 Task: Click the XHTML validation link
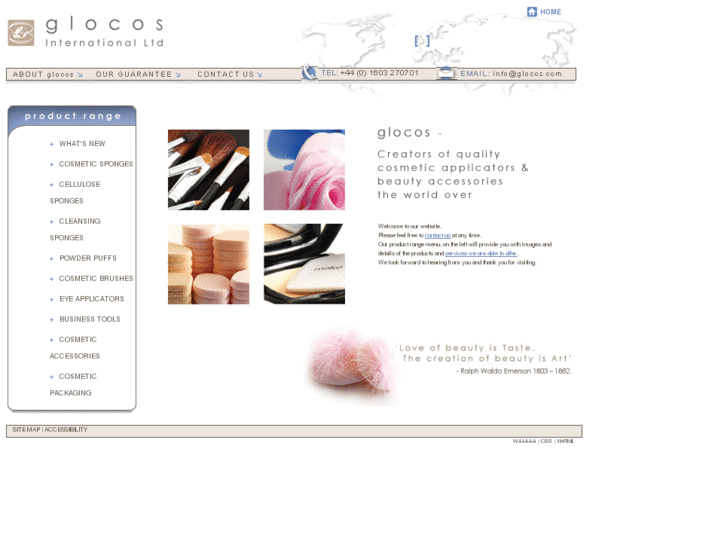click(x=565, y=441)
